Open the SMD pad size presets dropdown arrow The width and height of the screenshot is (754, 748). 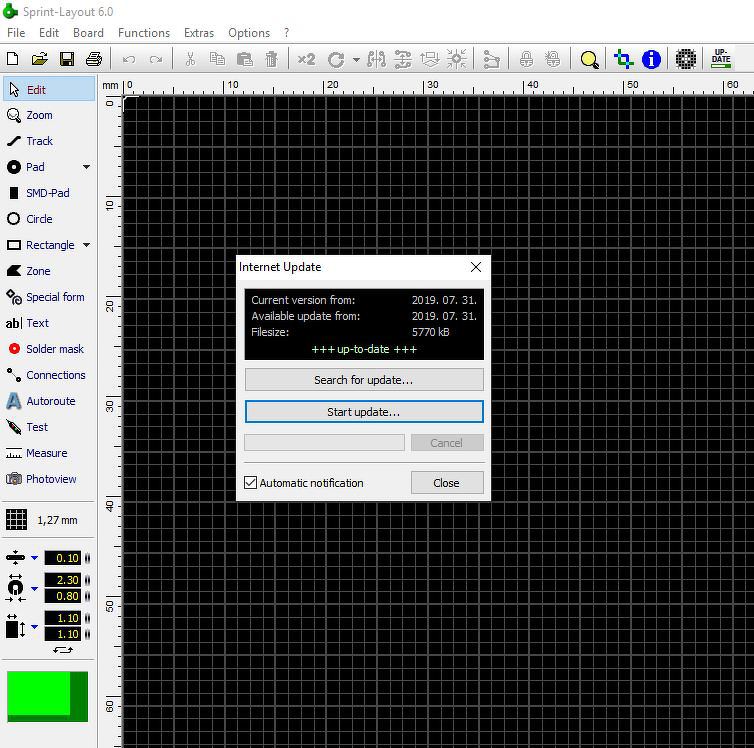(35, 627)
